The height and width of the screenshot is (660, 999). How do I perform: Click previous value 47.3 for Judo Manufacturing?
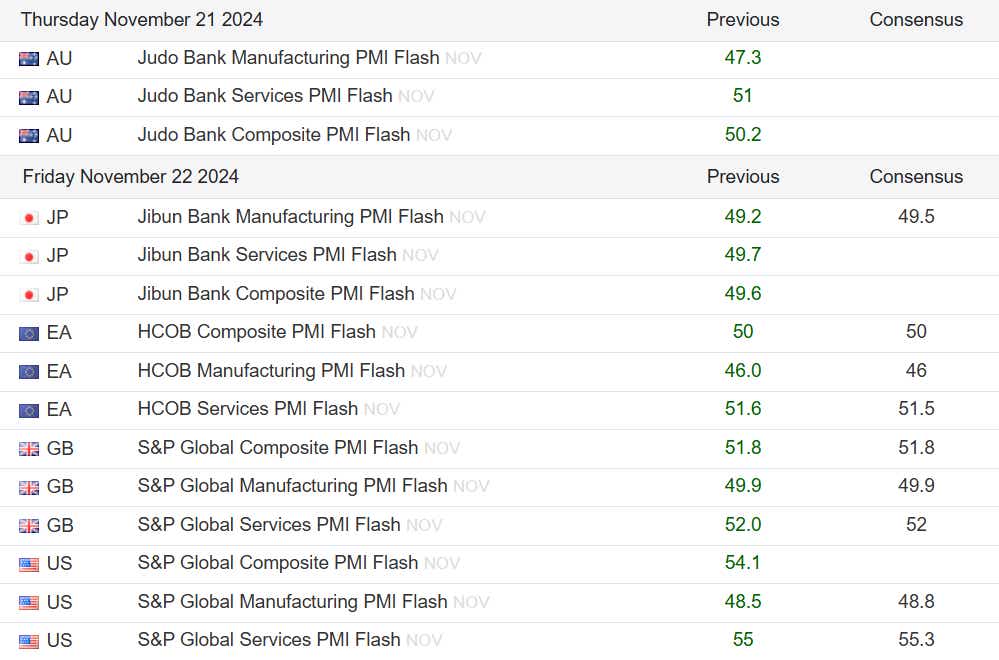click(742, 58)
